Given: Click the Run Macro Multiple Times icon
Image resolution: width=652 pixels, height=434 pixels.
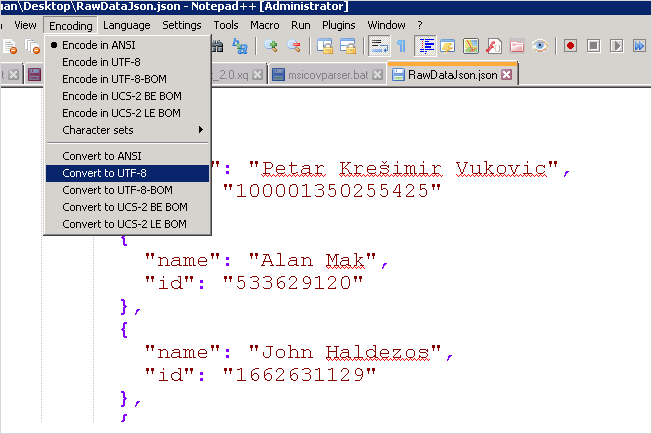Looking at the screenshot, I should [639, 45].
